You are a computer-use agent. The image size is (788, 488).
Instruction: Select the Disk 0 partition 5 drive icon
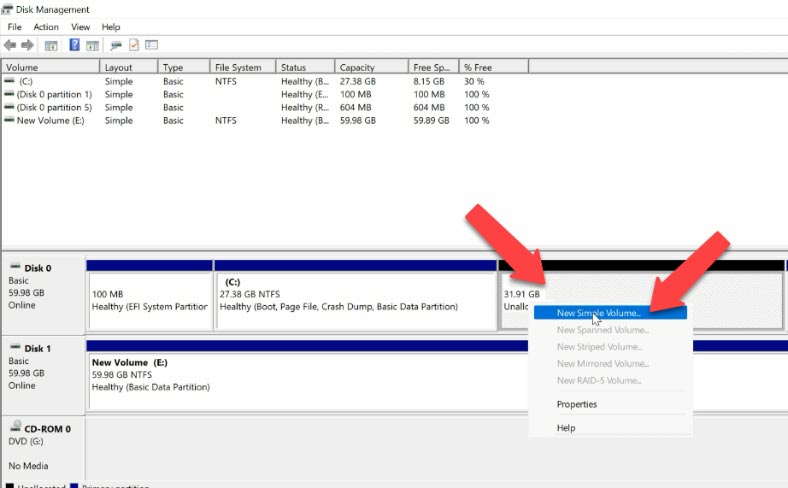9,107
